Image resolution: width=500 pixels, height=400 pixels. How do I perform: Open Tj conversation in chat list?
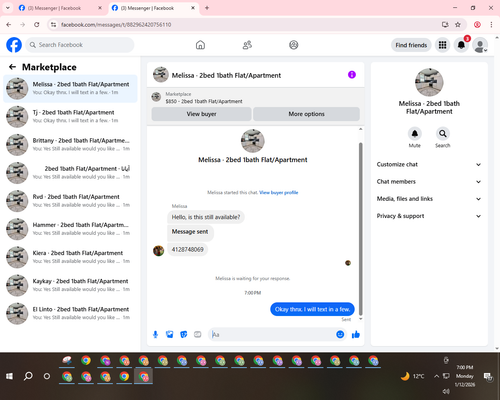[x=70, y=116]
